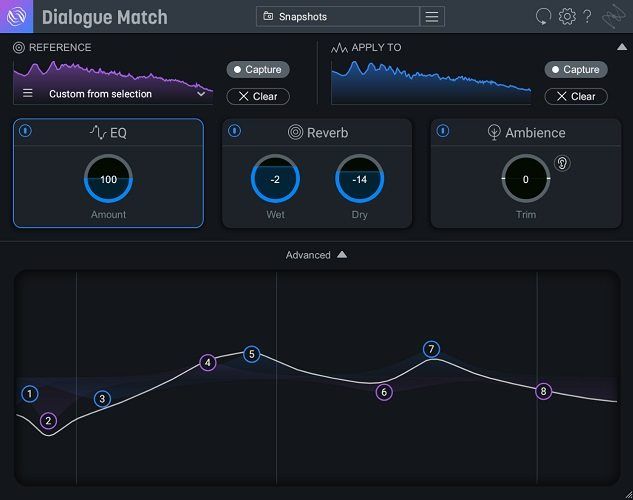Collapse the top reference panel arrow

(x=621, y=47)
